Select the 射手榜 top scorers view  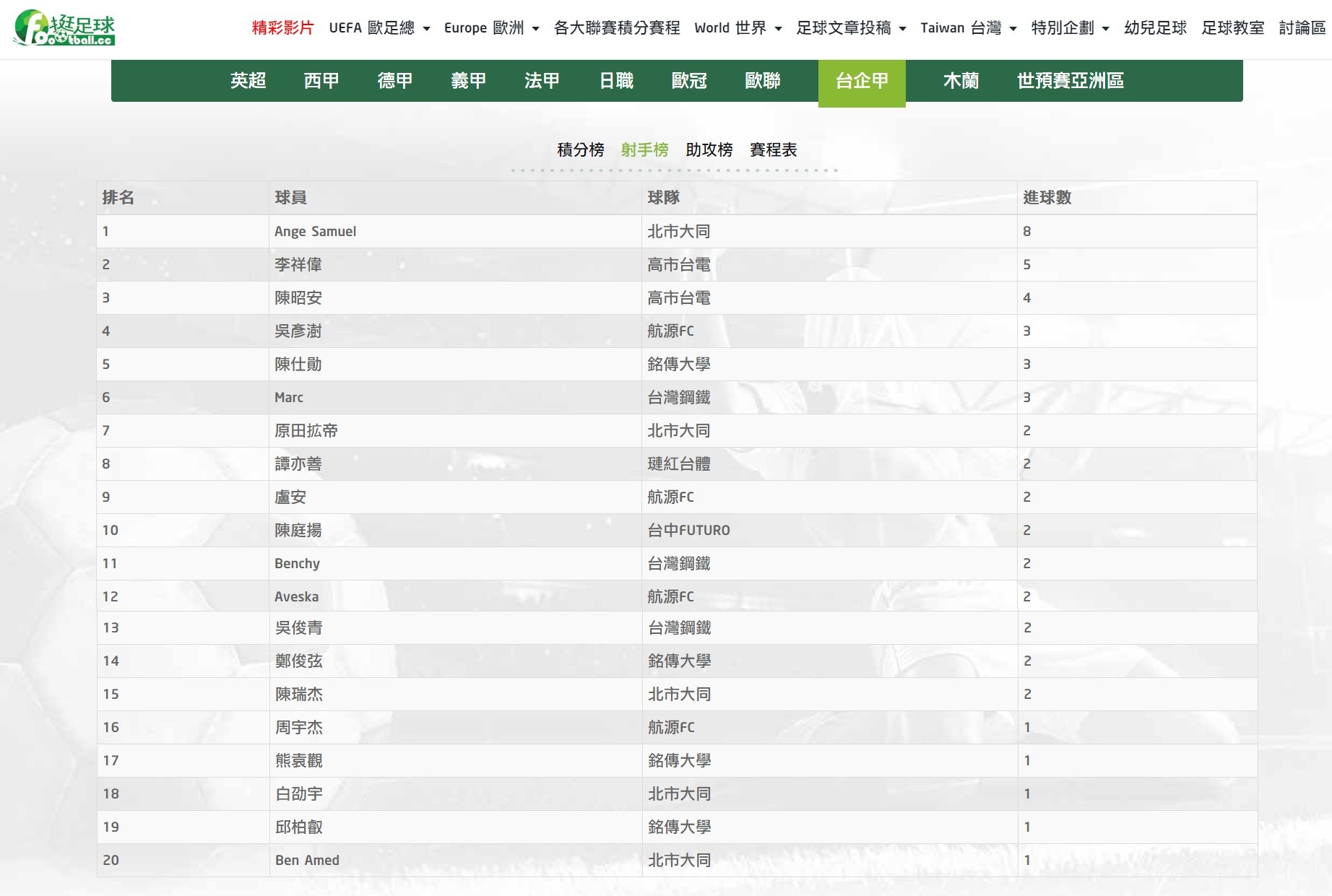click(644, 149)
